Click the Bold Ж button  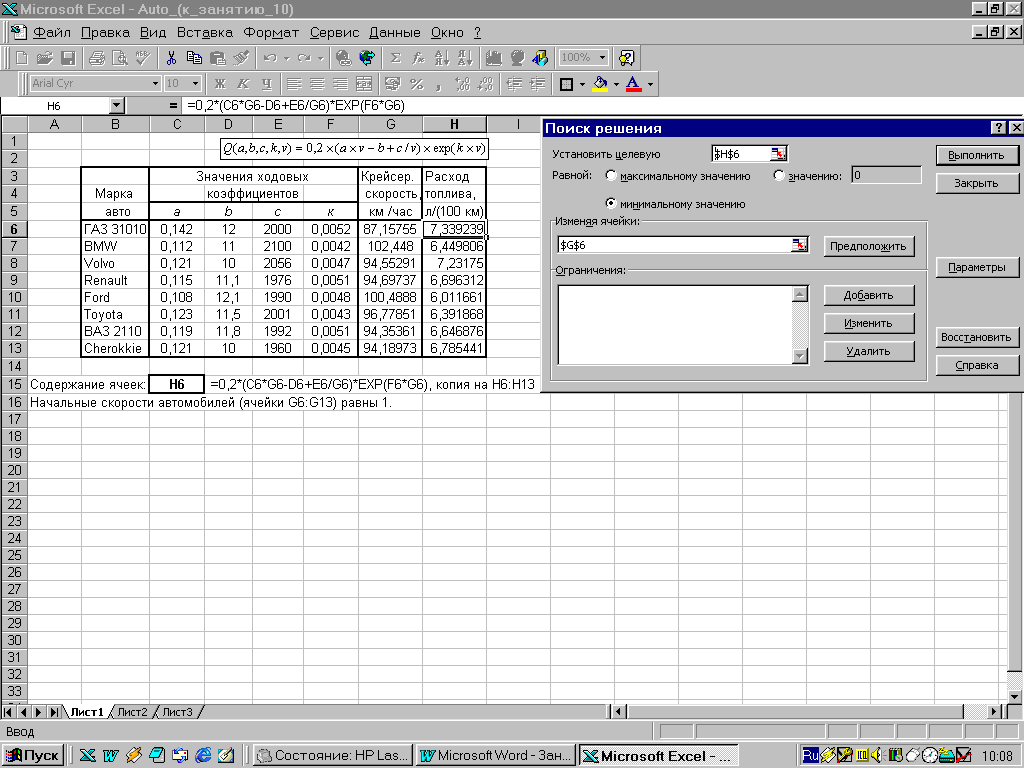point(220,84)
